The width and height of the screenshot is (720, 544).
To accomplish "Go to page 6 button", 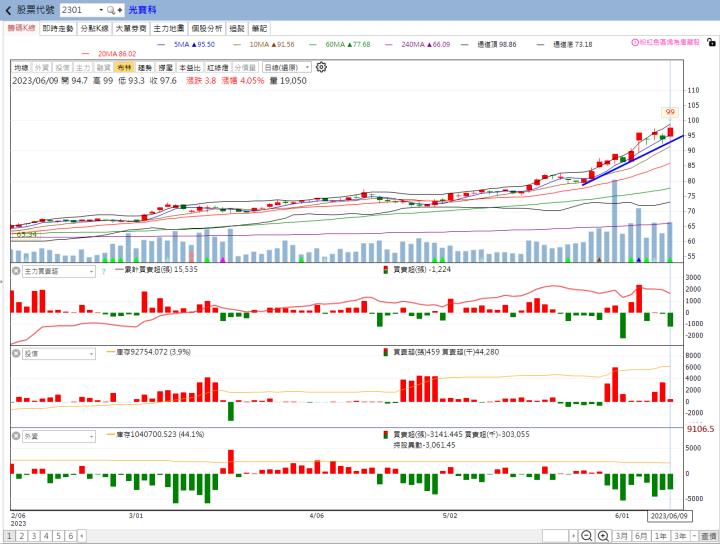I will [x=71, y=536].
